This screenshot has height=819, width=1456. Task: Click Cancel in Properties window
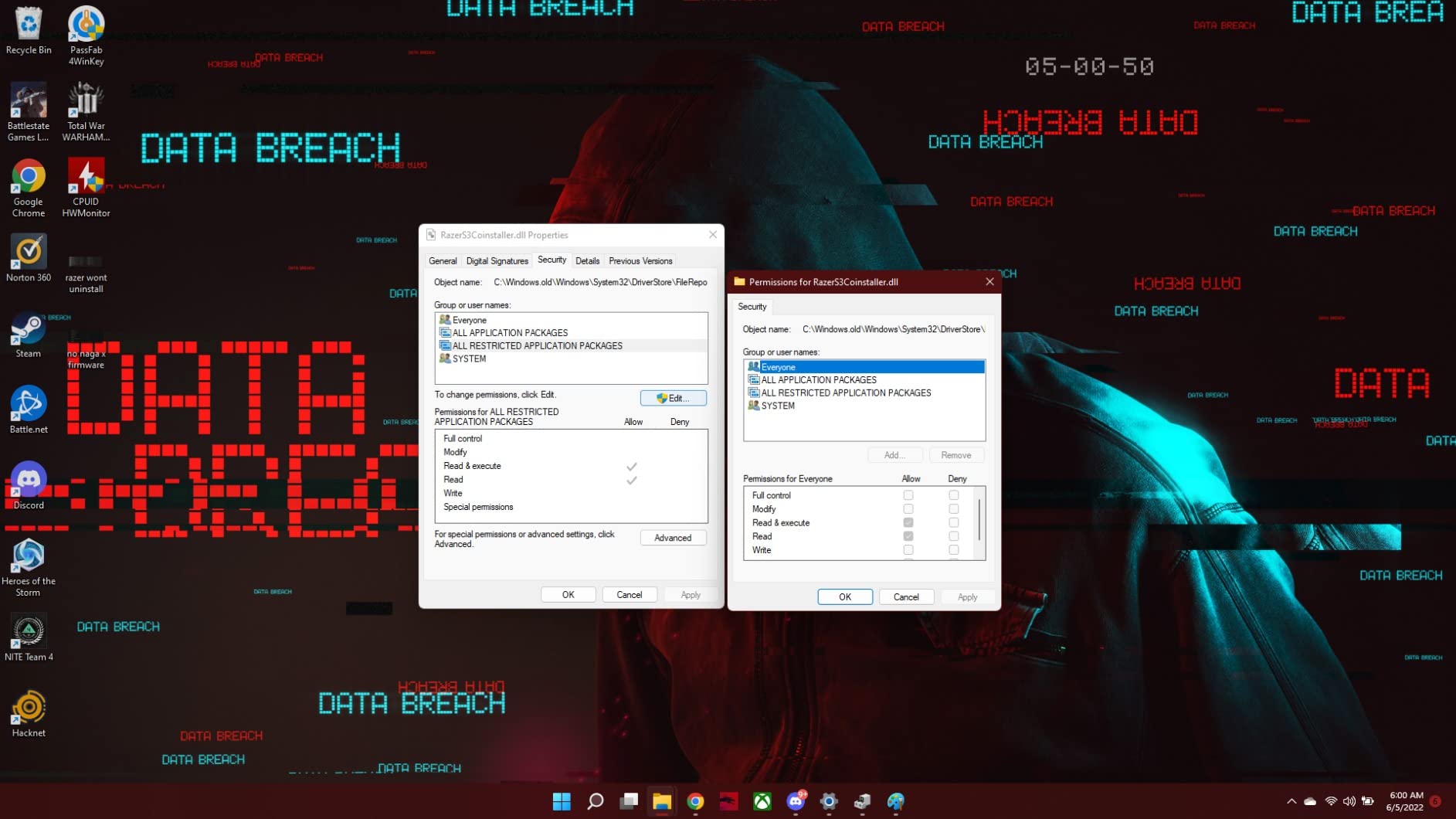(x=629, y=595)
